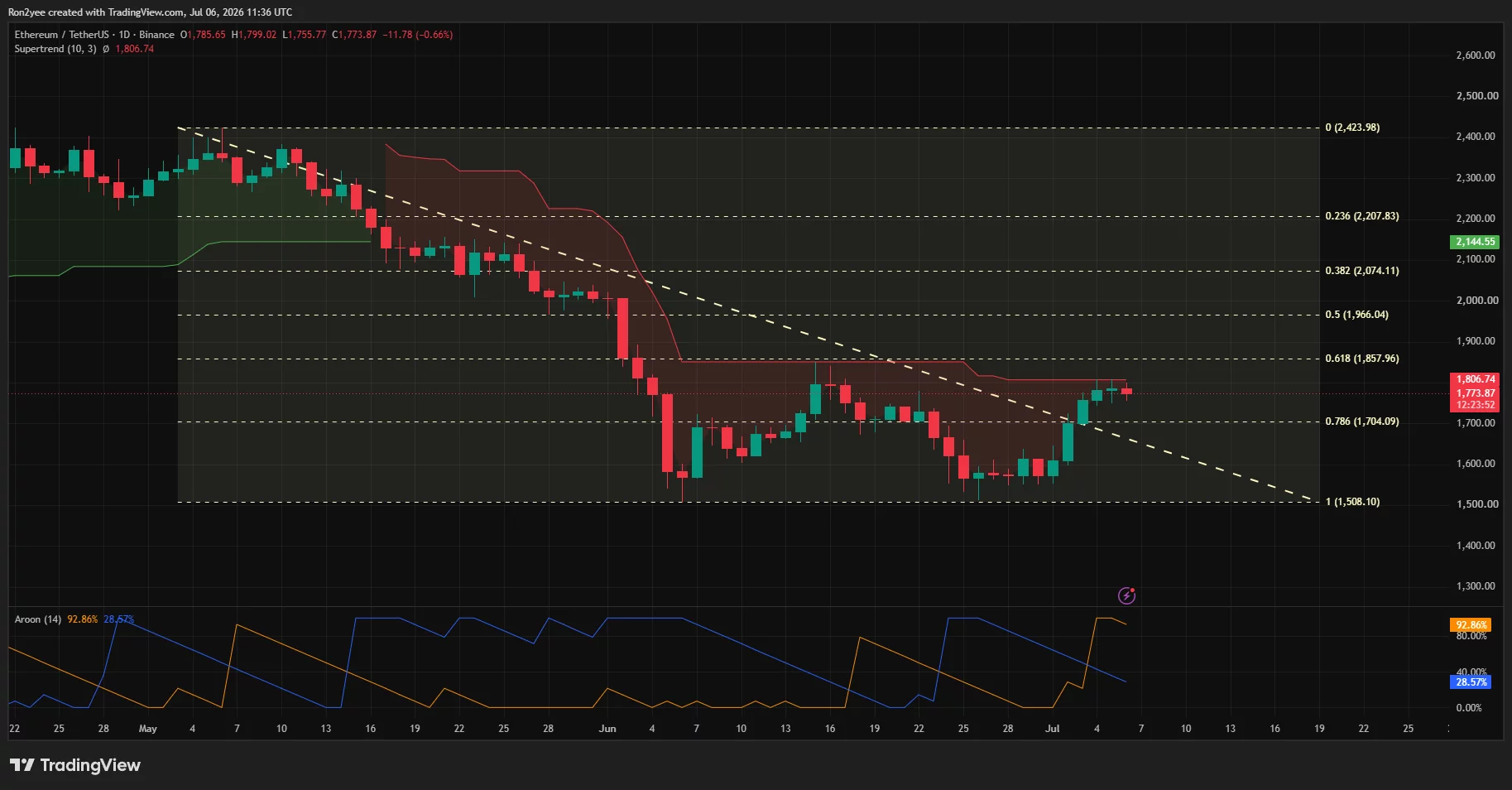Select the Ethereum / TetherUS symbol title
Image resolution: width=1512 pixels, height=790 pixels.
(x=61, y=35)
